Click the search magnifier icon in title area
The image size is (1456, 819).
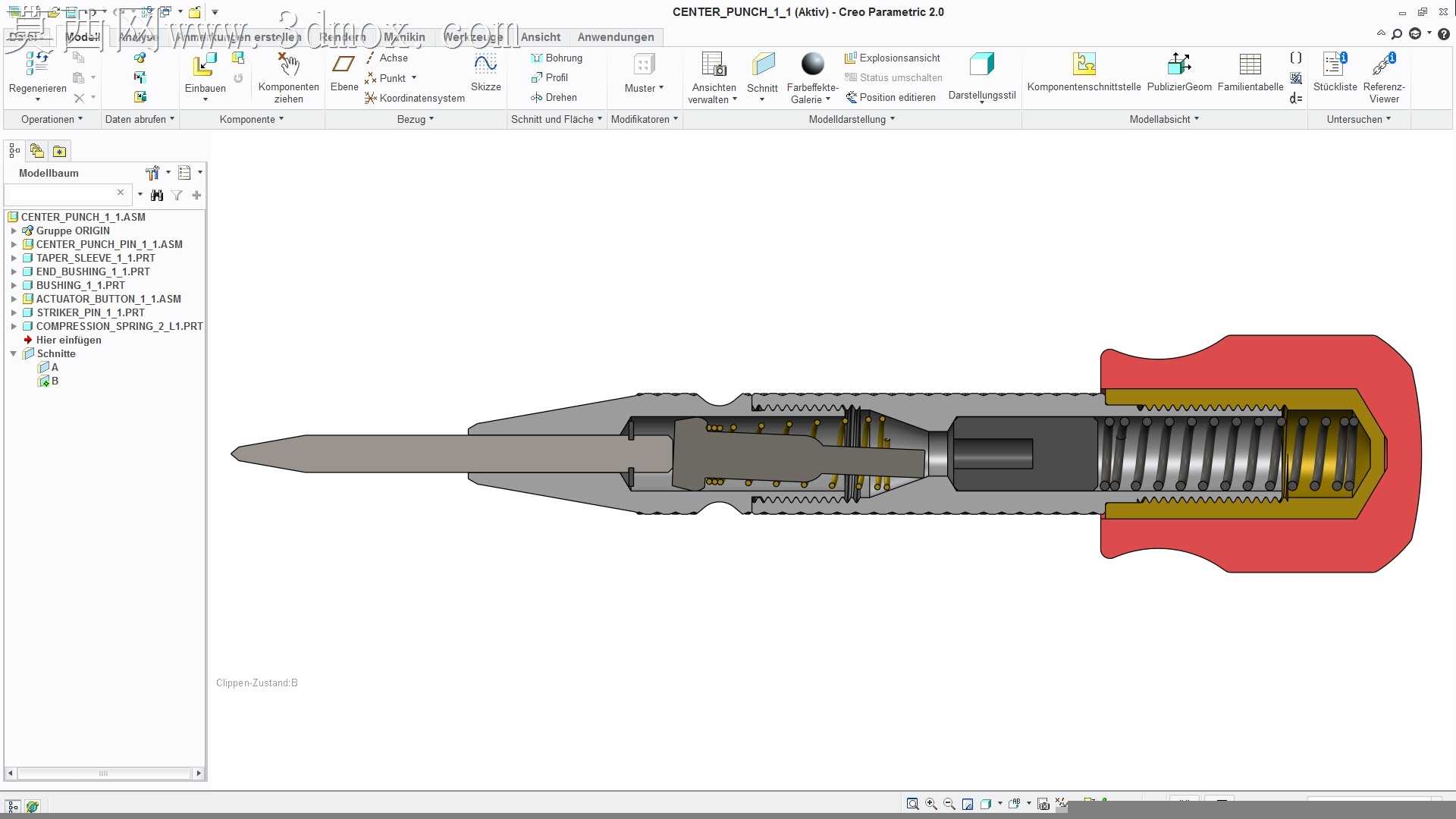[x=1397, y=34]
